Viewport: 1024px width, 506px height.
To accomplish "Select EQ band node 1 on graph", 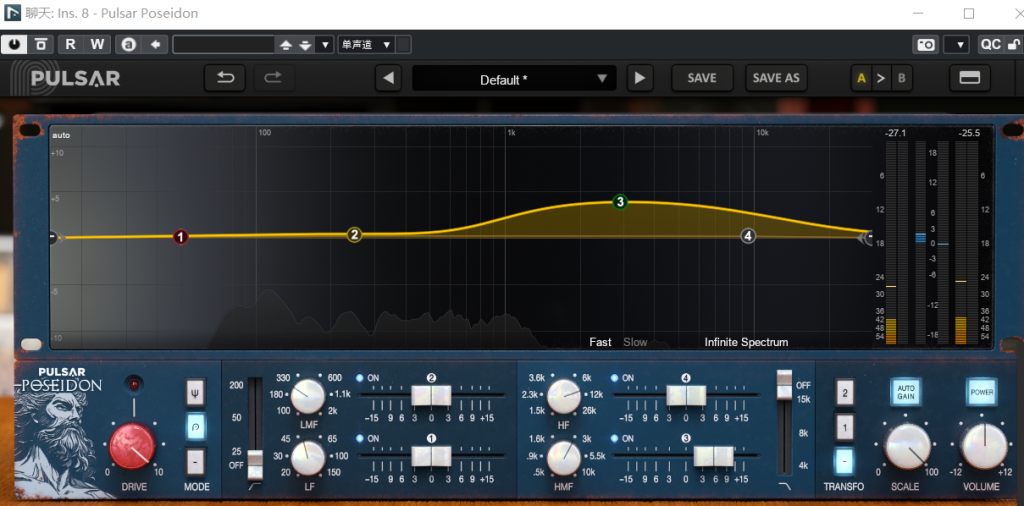I will pyautogui.click(x=181, y=237).
